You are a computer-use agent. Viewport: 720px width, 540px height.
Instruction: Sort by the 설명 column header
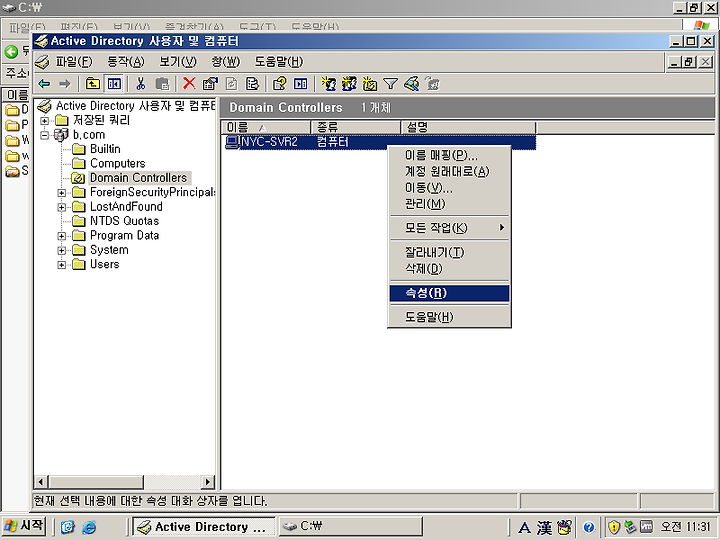(x=468, y=127)
